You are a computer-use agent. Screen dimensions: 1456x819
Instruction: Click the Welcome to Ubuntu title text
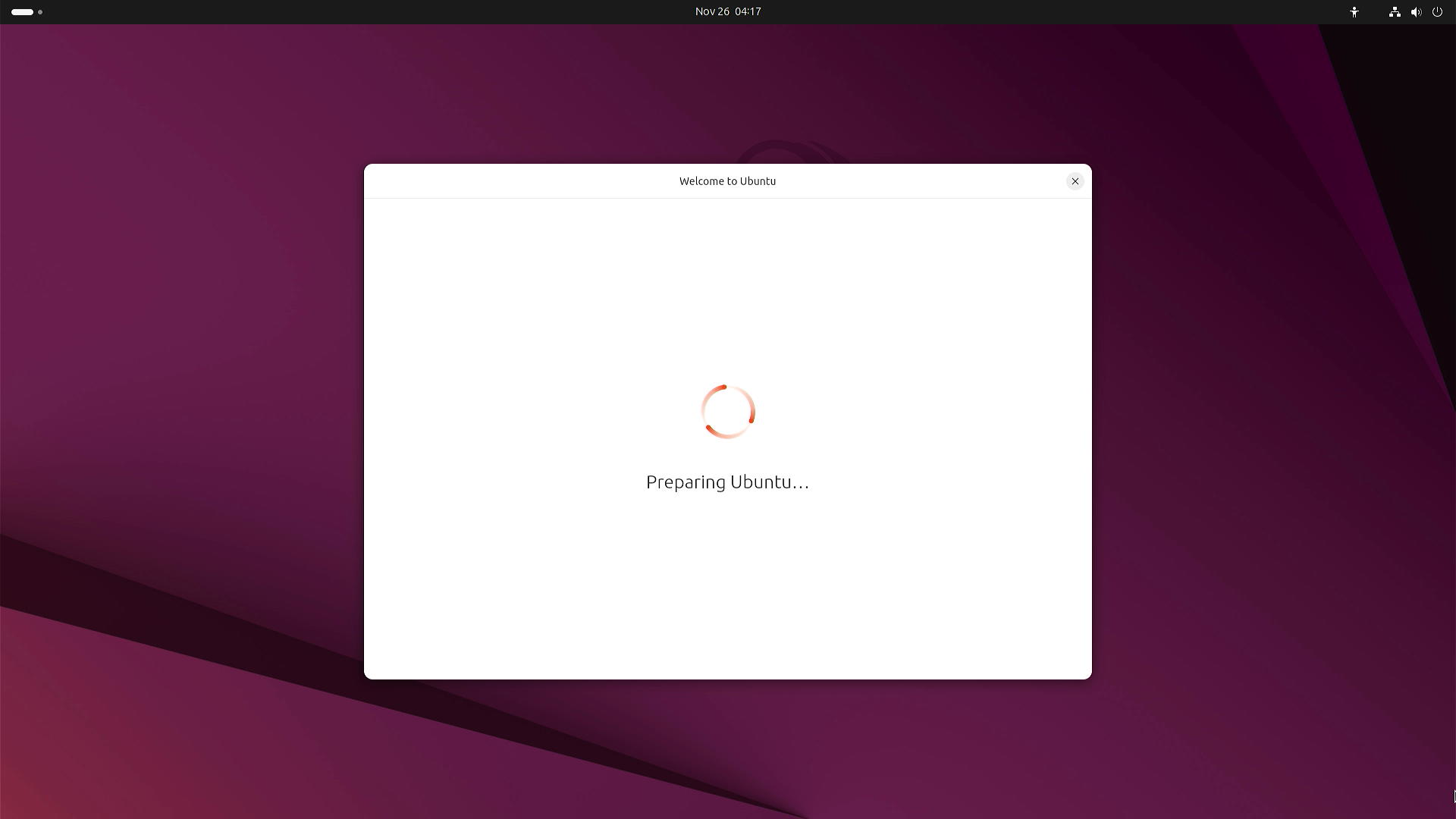pyautogui.click(x=727, y=181)
